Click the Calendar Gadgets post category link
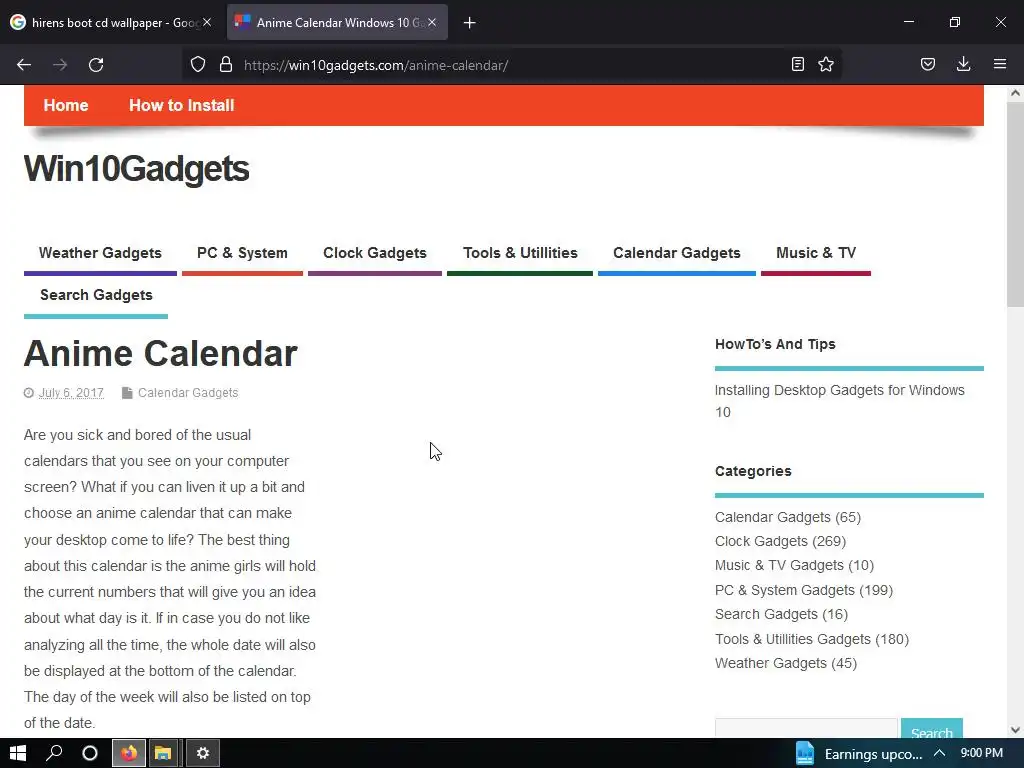This screenshot has width=1024, height=768. pos(188,392)
